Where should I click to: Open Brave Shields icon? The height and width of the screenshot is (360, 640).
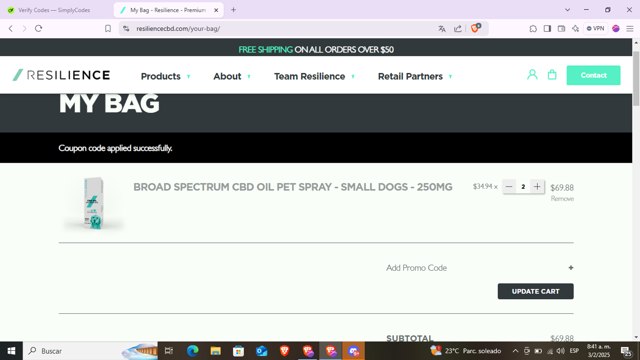[476, 28]
